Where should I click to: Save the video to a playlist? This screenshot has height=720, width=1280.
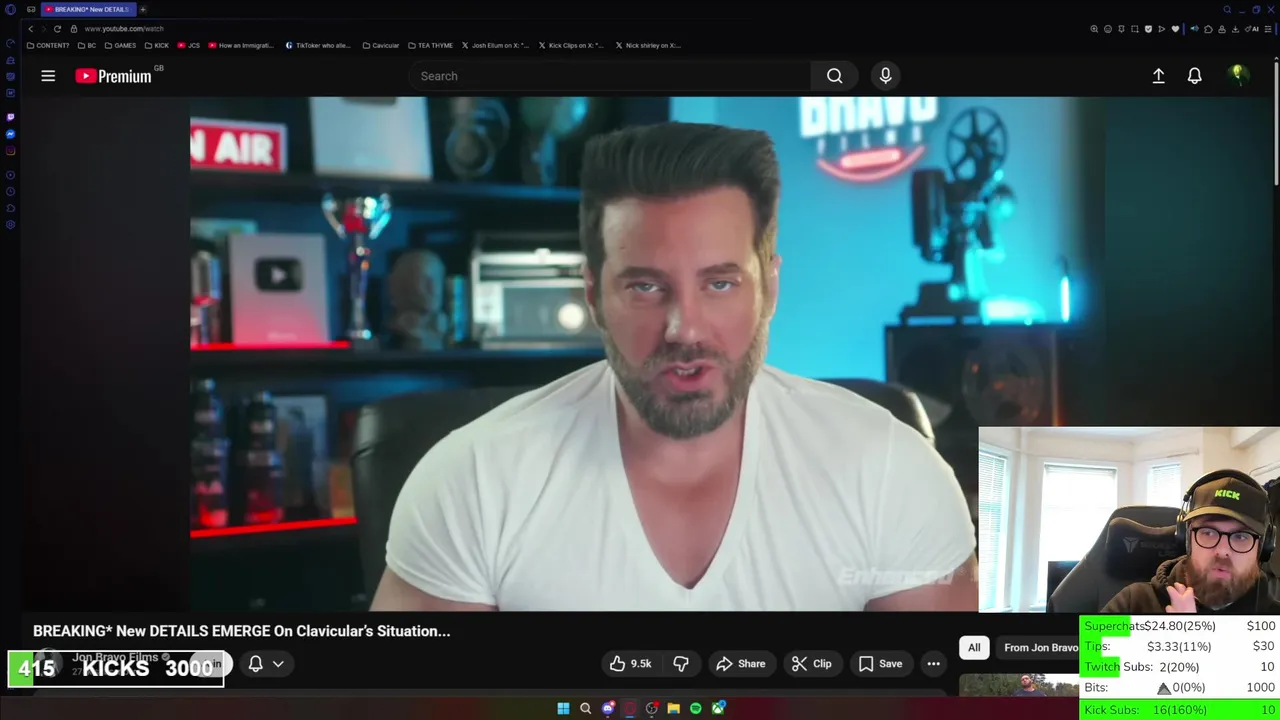(x=880, y=664)
